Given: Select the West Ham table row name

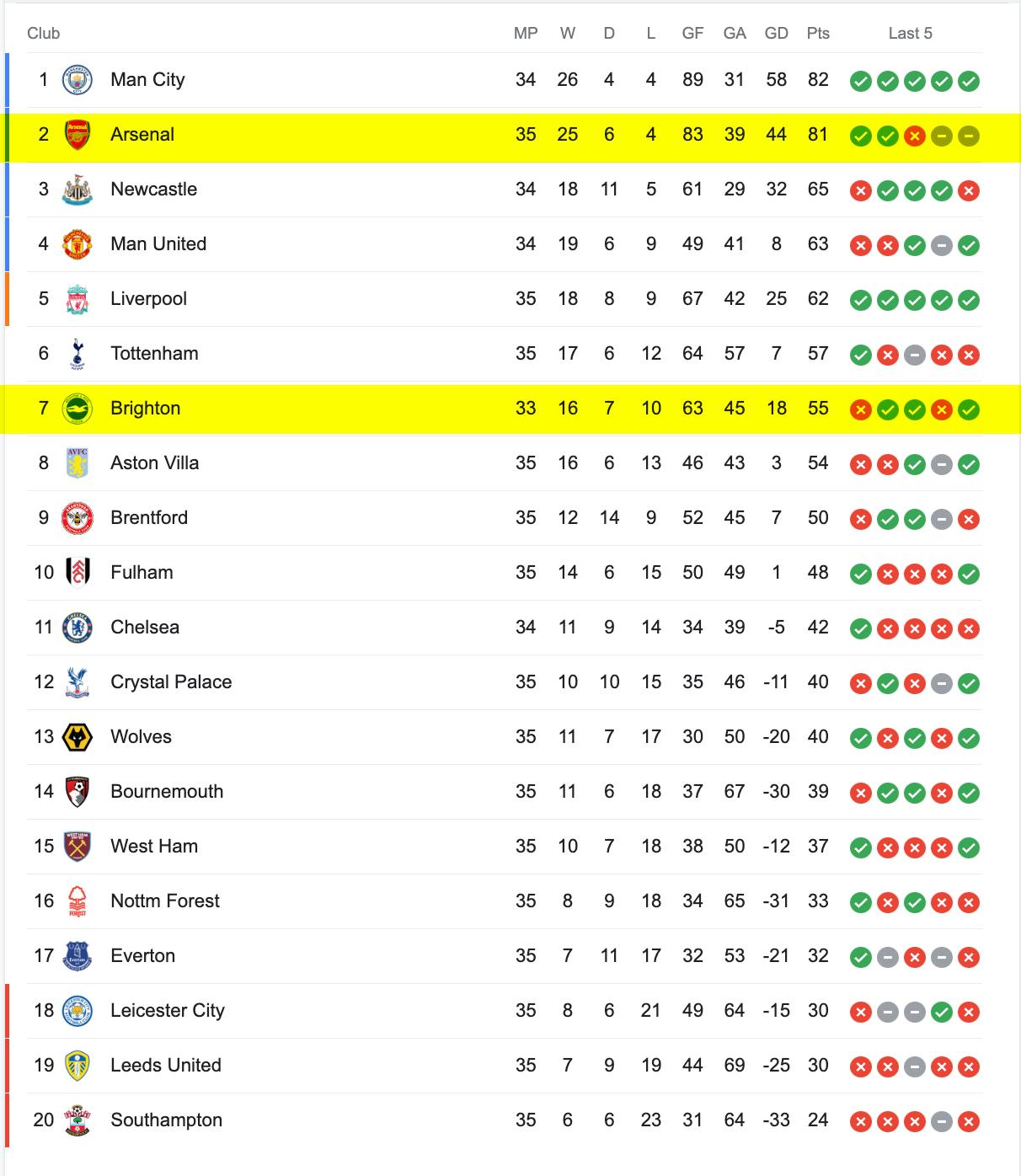Looking at the screenshot, I should pos(154,847).
